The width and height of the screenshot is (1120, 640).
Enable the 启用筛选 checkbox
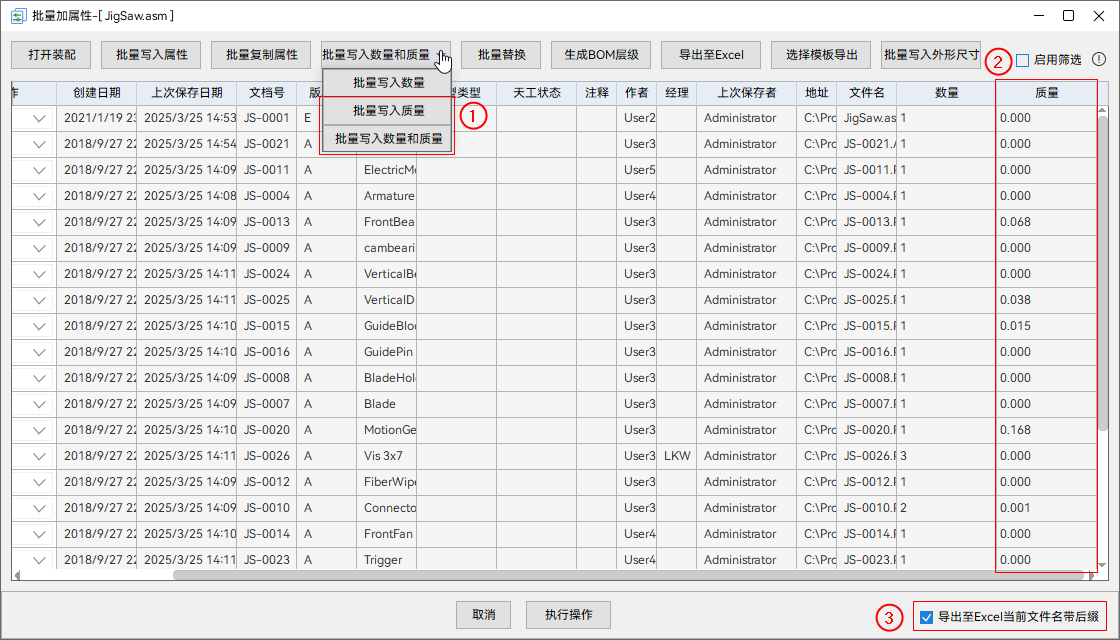[x=1022, y=61]
